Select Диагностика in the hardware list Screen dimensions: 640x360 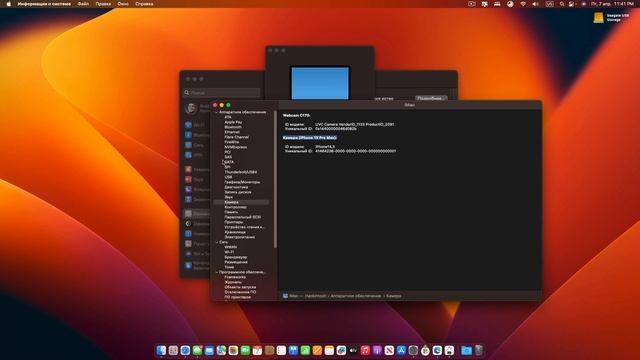[236, 187]
